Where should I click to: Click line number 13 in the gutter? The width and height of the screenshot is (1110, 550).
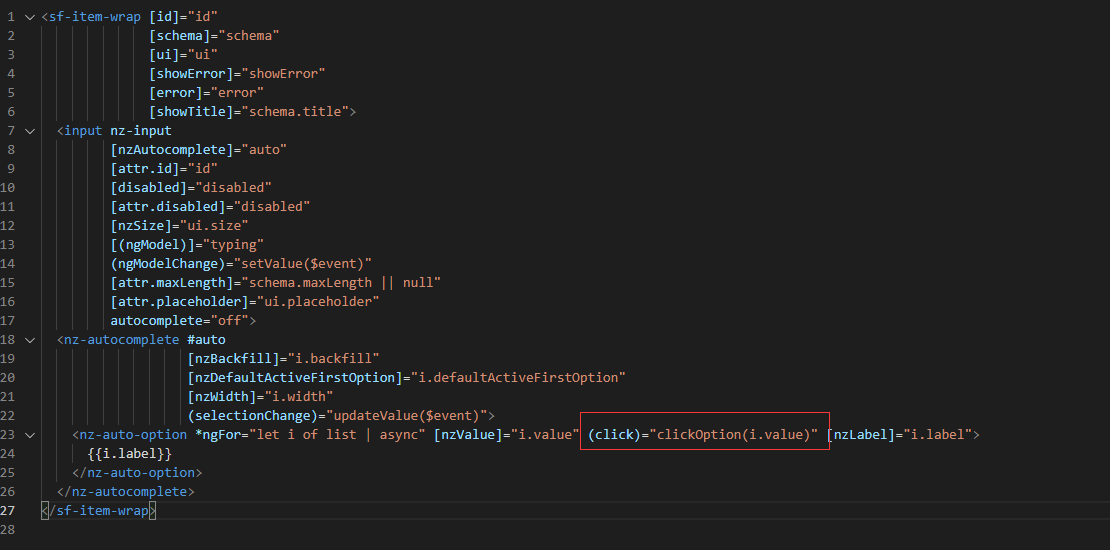8,244
